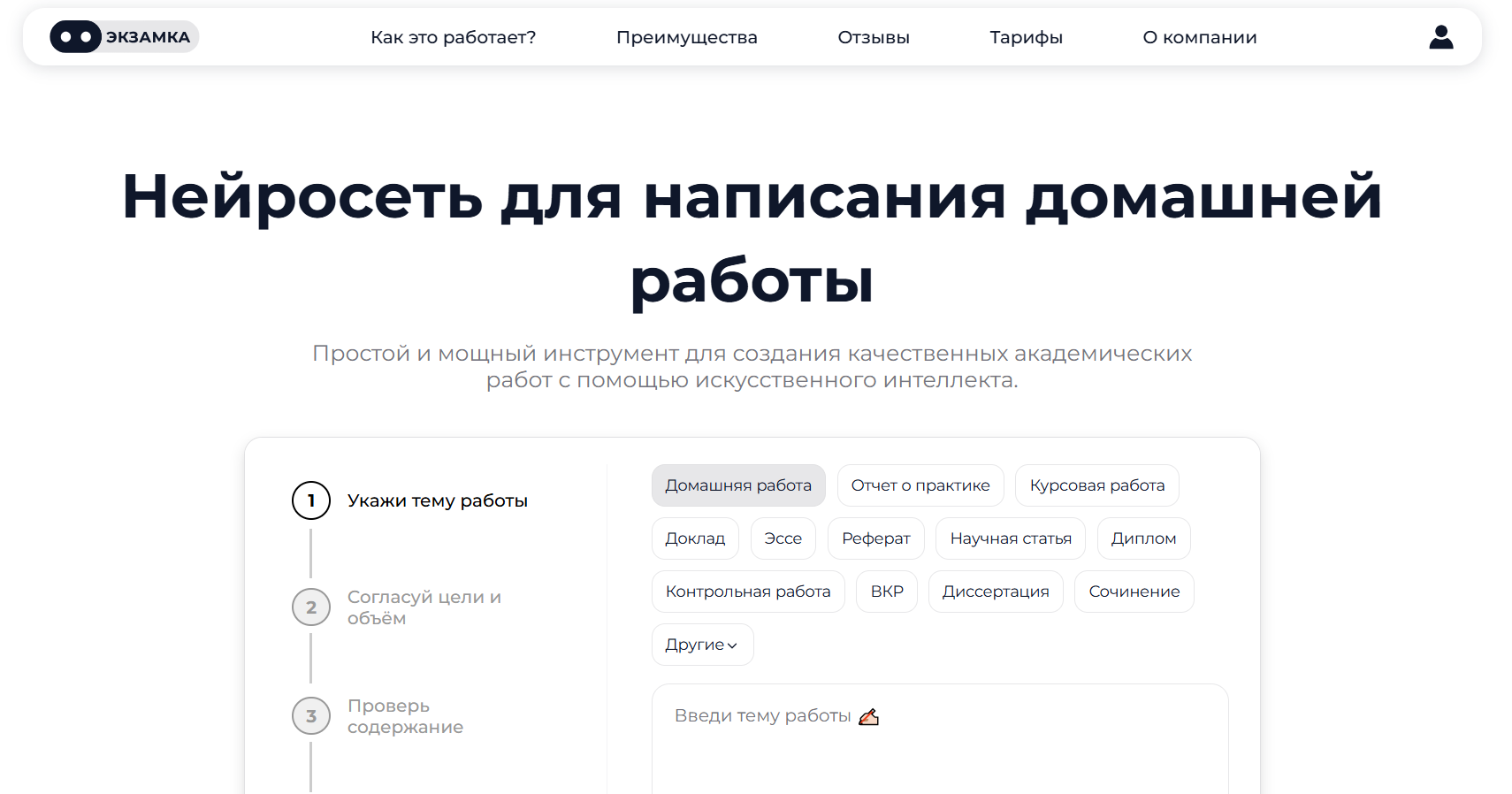Go to Преимущества section
The image size is (1512, 794).
pyautogui.click(x=686, y=37)
